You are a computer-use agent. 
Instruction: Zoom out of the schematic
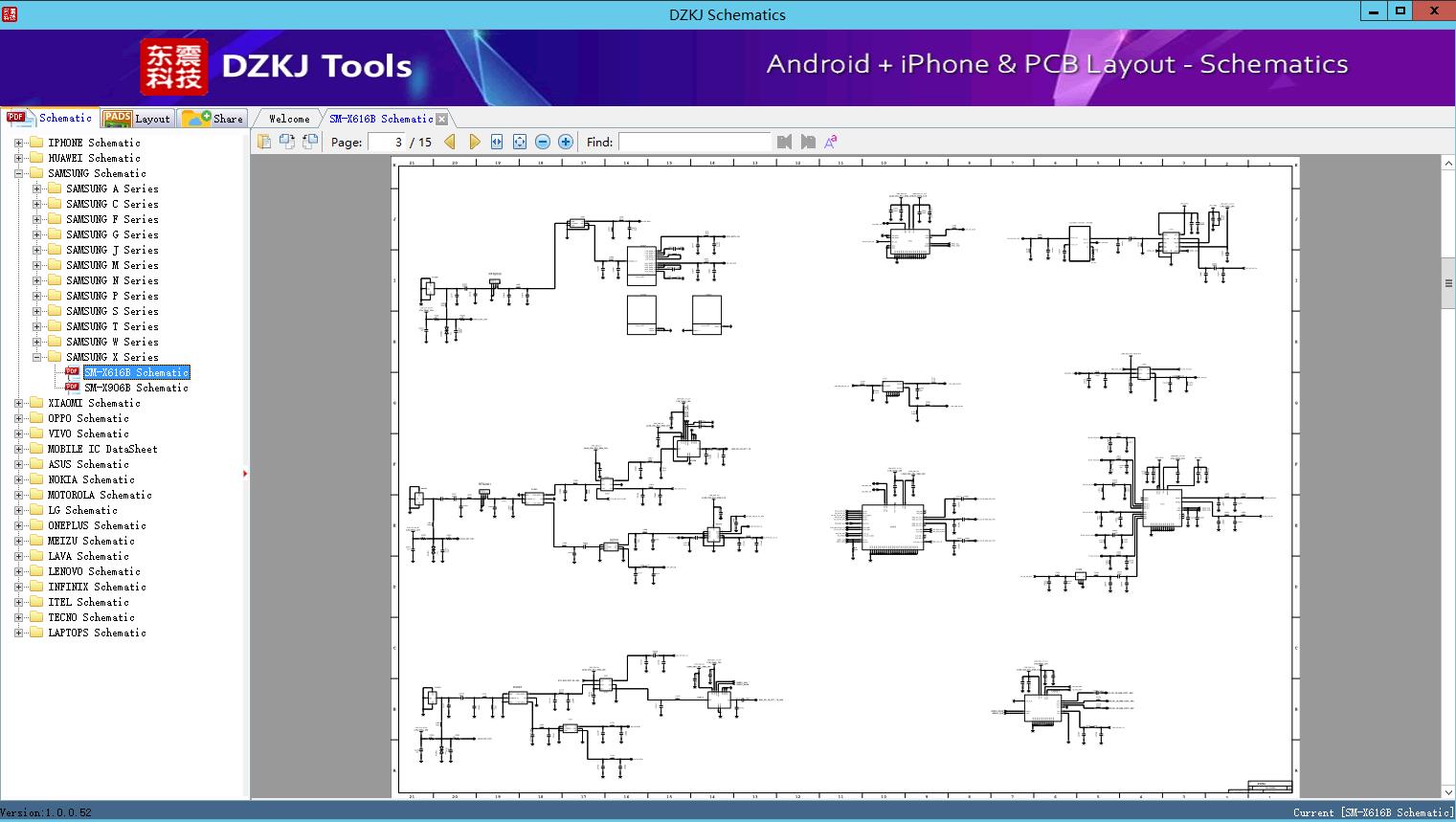click(x=543, y=142)
